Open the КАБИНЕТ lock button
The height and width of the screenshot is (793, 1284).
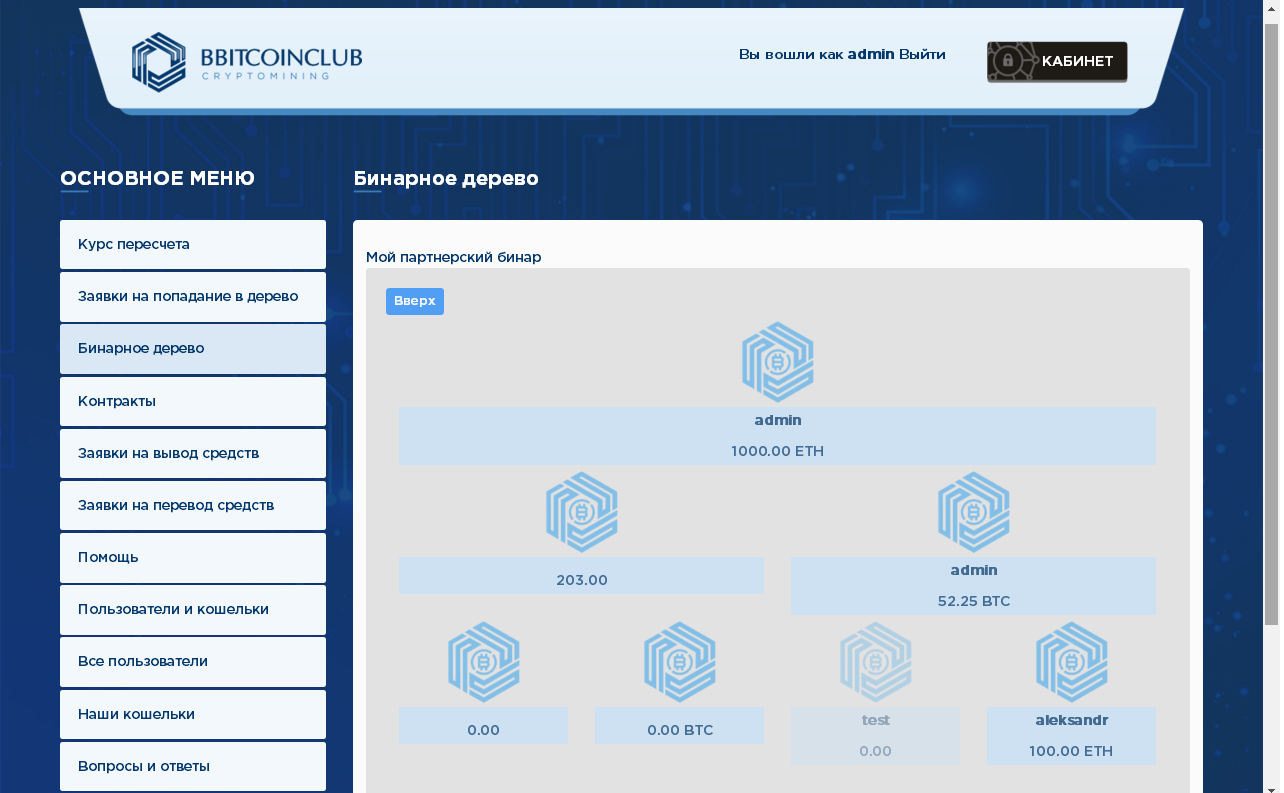(x=1057, y=62)
